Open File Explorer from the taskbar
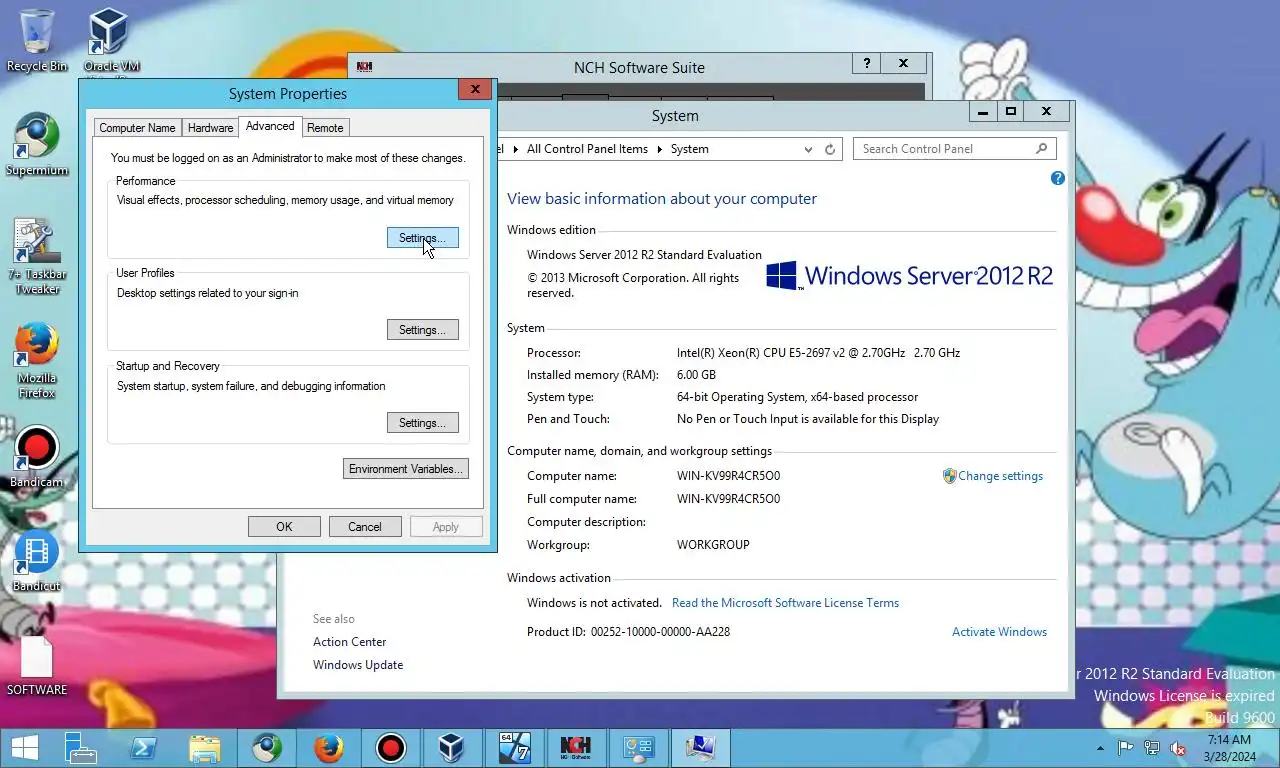 (205, 748)
